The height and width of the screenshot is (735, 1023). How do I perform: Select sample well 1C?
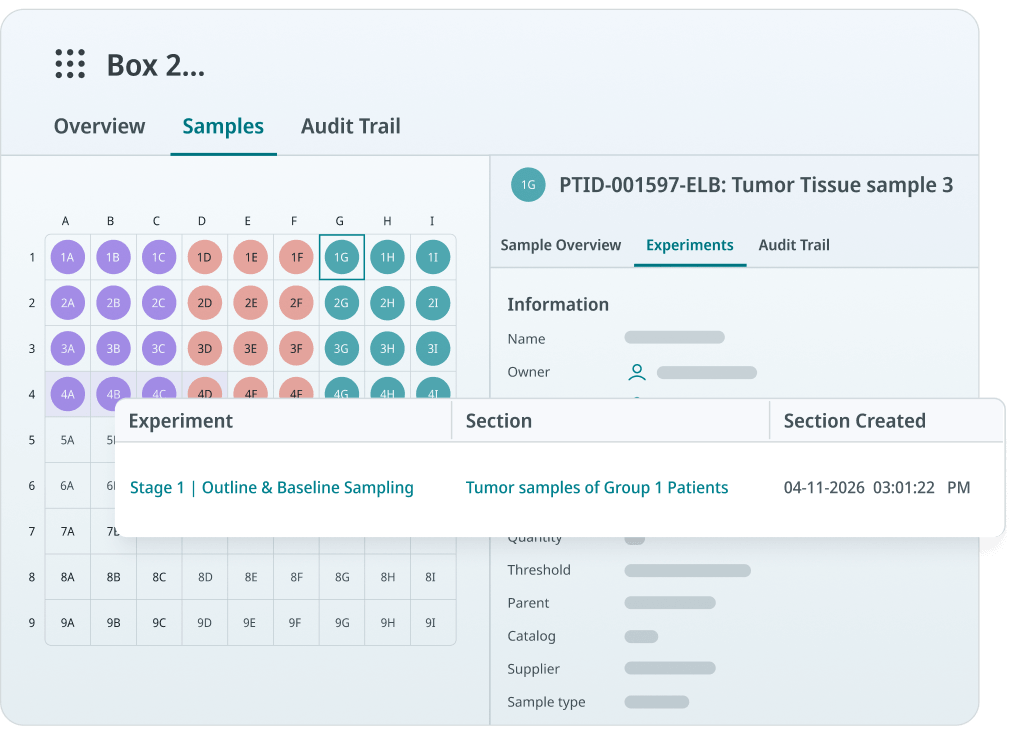coord(159,257)
